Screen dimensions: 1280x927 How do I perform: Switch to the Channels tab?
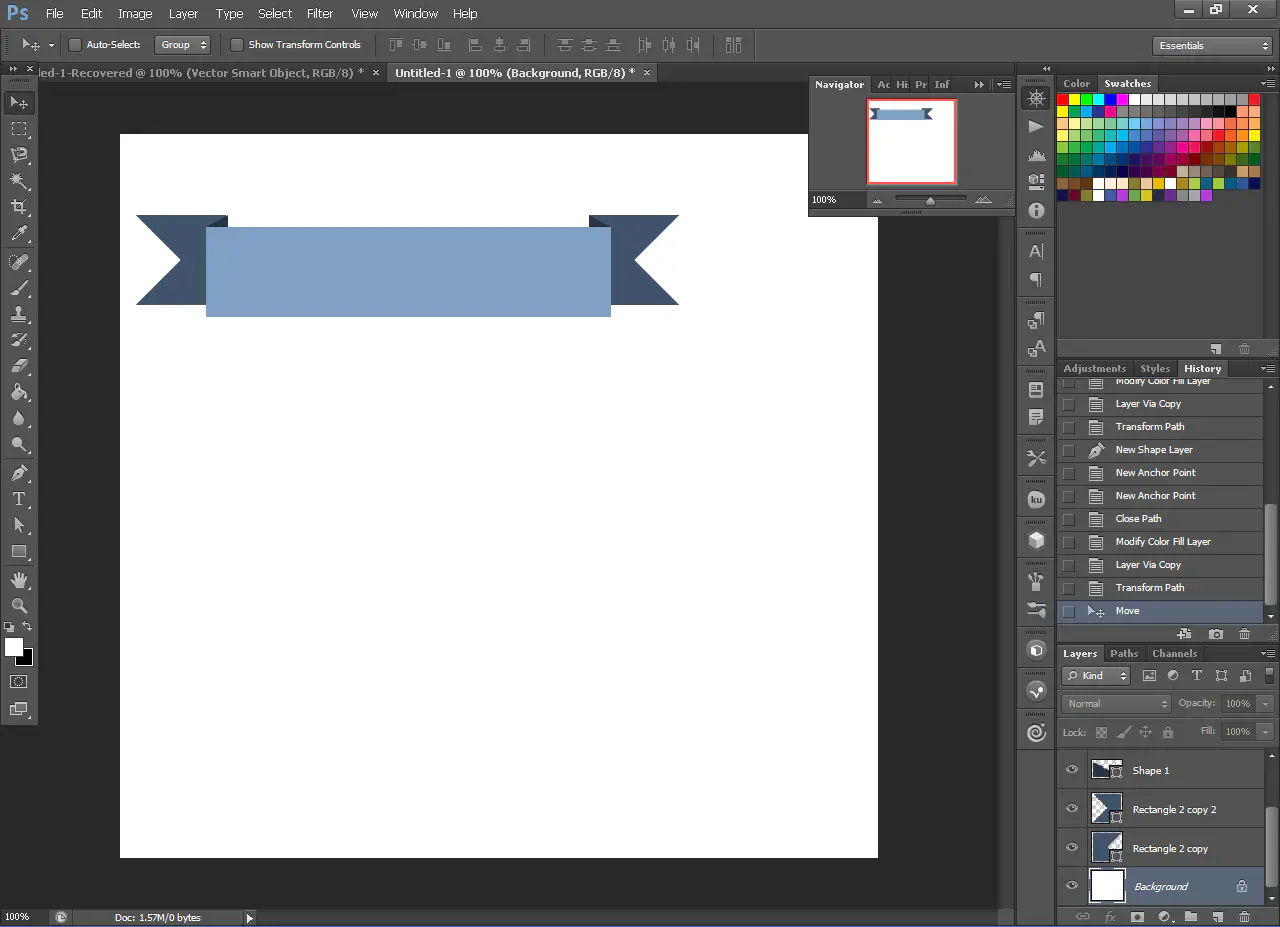1174,654
